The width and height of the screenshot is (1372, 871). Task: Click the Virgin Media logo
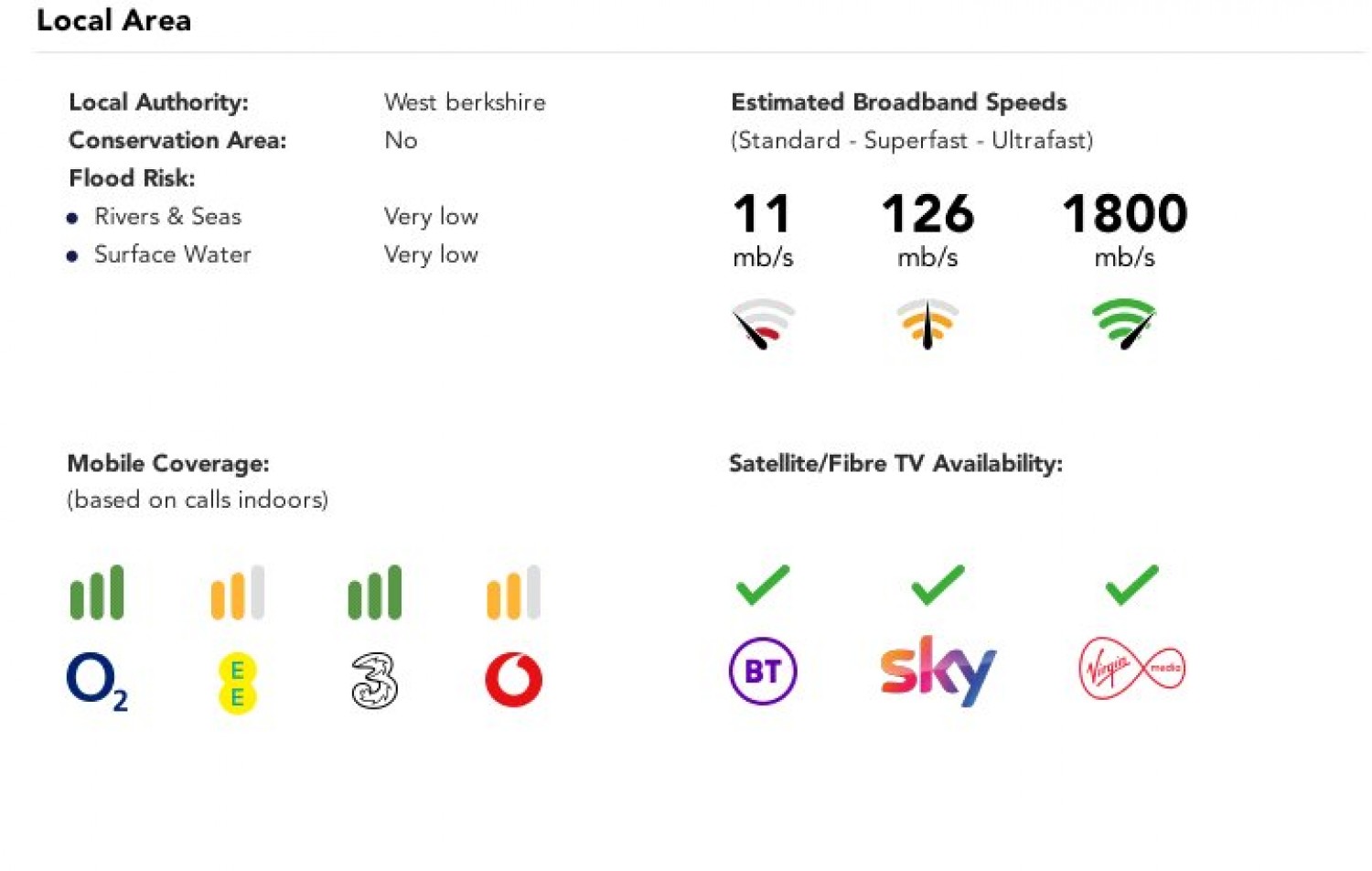[1131, 669]
